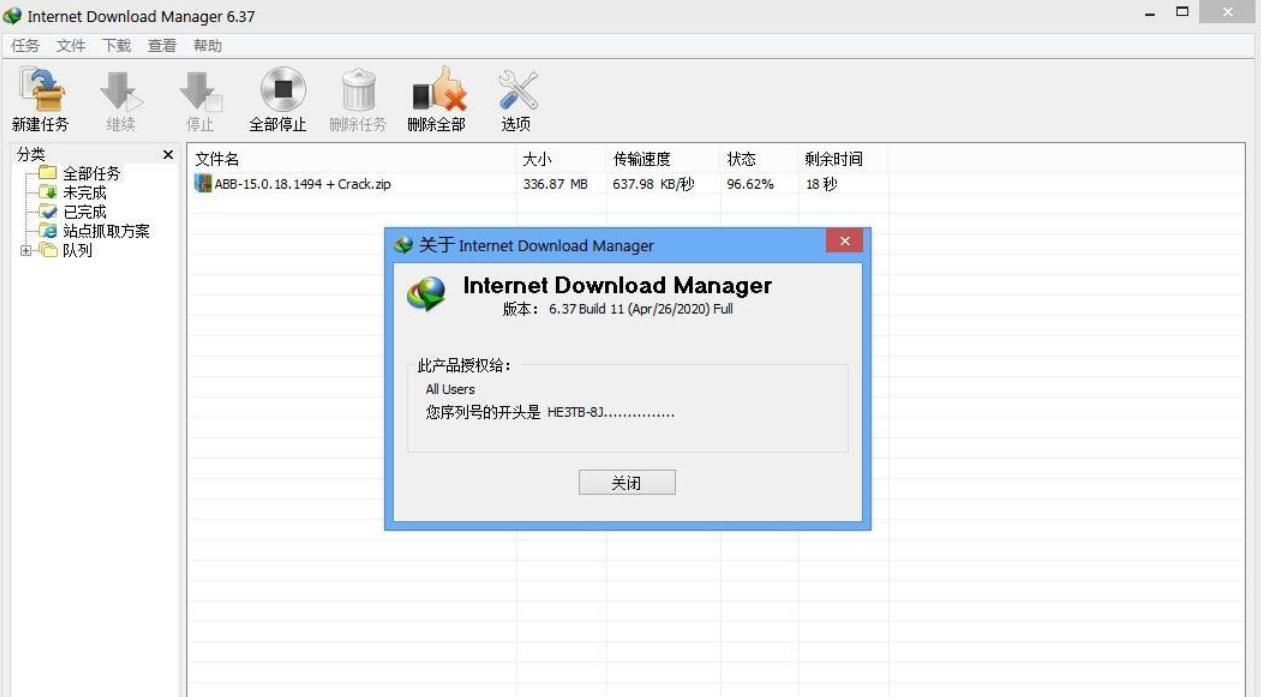Click the 新建任务 toolbar icon
This screenshot has height=697, width=1261.
(41, 90)
